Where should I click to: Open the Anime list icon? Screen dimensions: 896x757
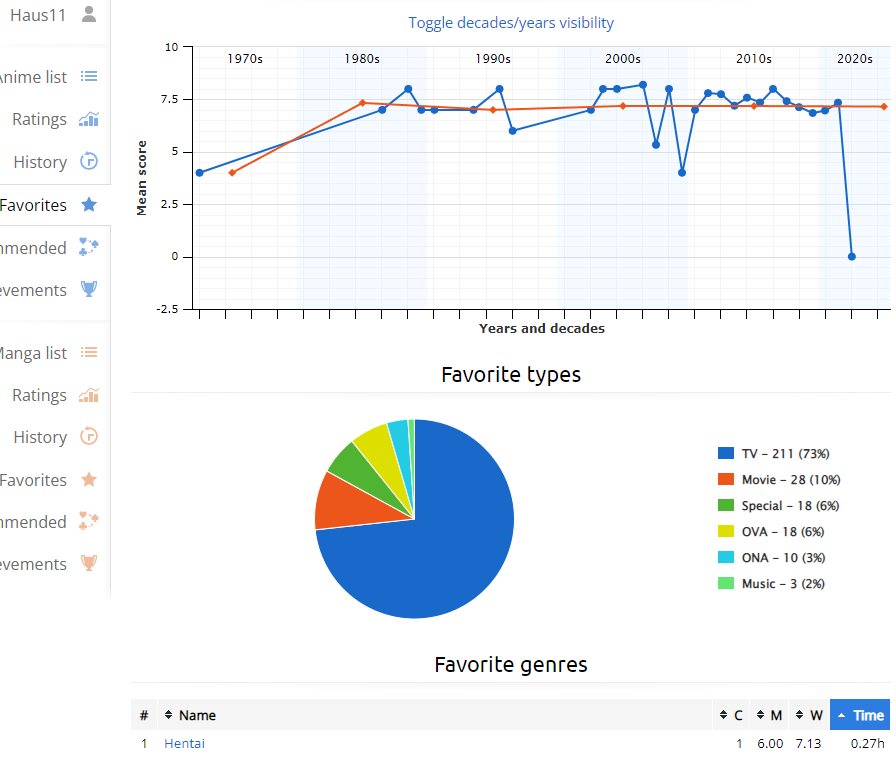[89, 77]
